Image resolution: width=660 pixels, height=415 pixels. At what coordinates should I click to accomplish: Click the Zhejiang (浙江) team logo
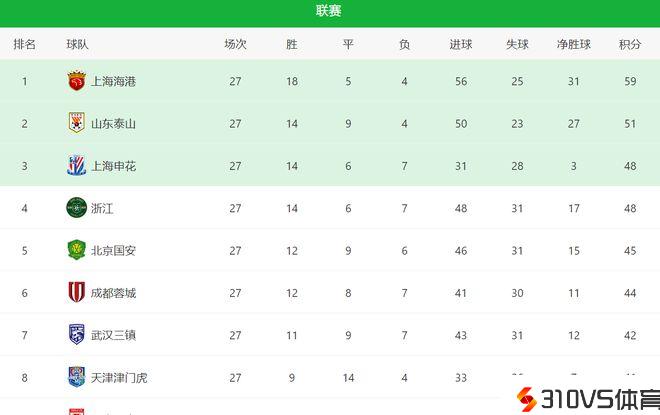[x=76, y=208]
